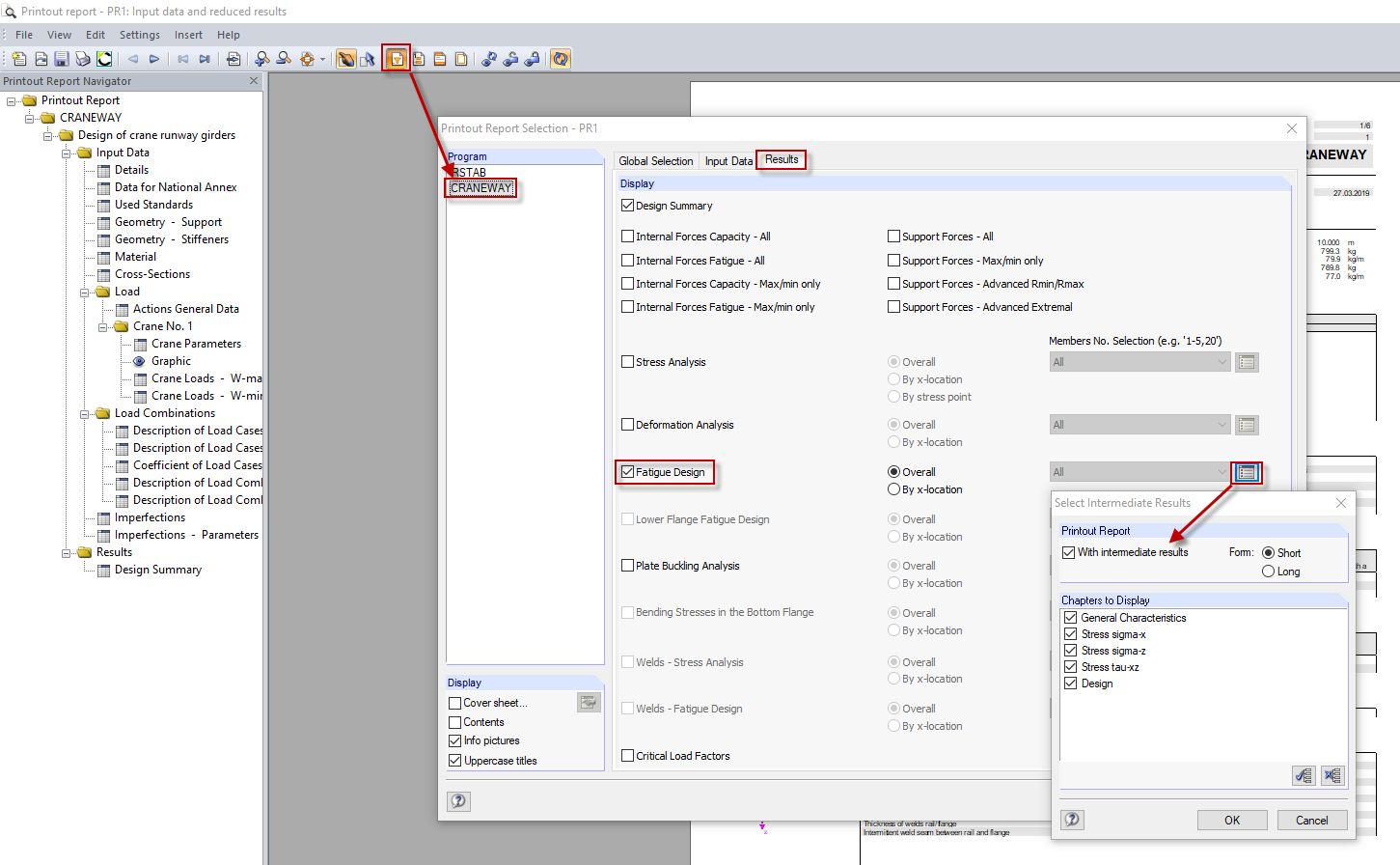Switch to Input Data tab
Screen dimensions: 1400x865
coord(728,161)
